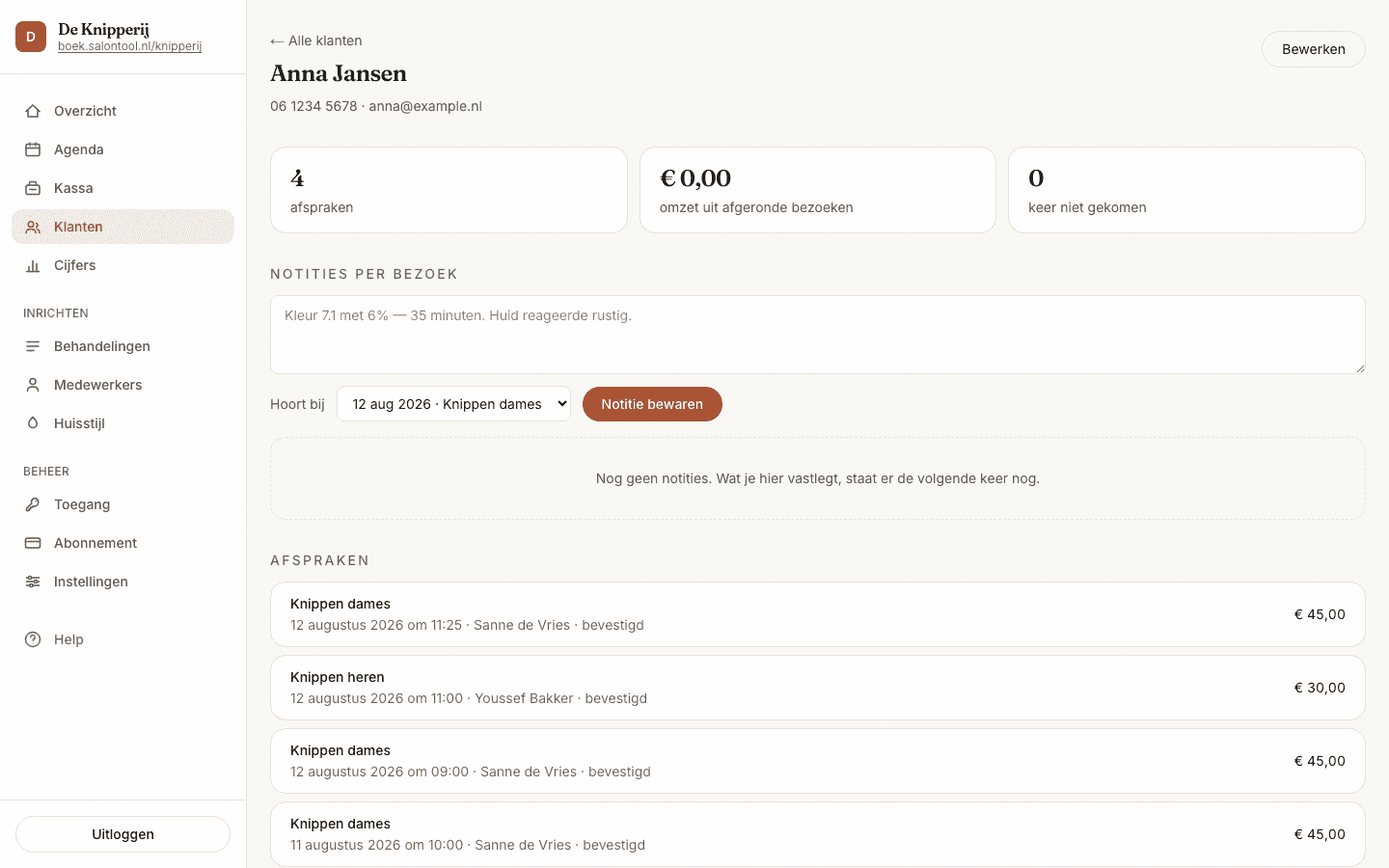
Task: Open the Knippen dames appointment at 09:00
Action: (818, 761)
